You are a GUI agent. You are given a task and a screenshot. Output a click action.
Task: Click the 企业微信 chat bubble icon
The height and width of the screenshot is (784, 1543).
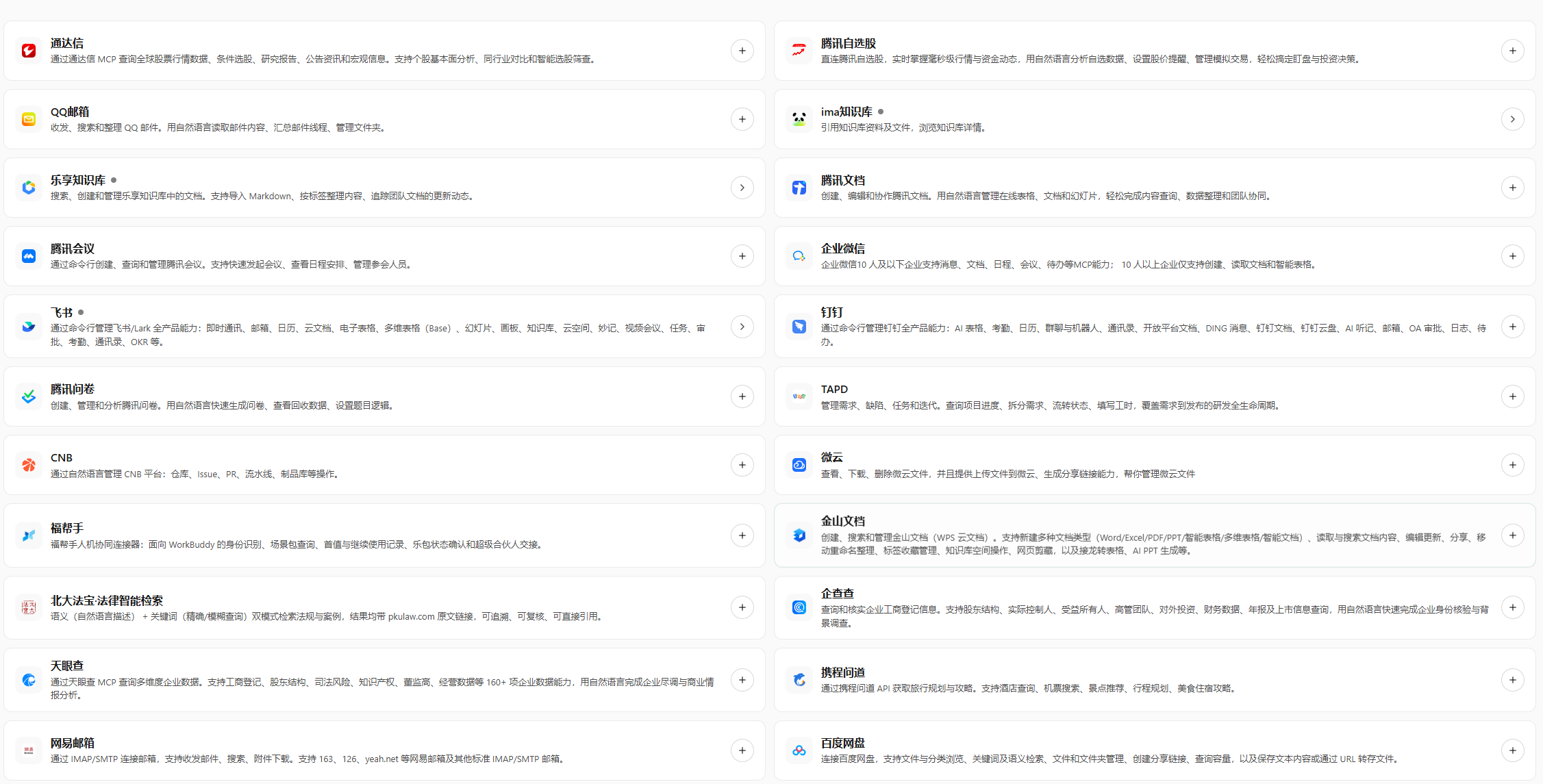point(799,256)
